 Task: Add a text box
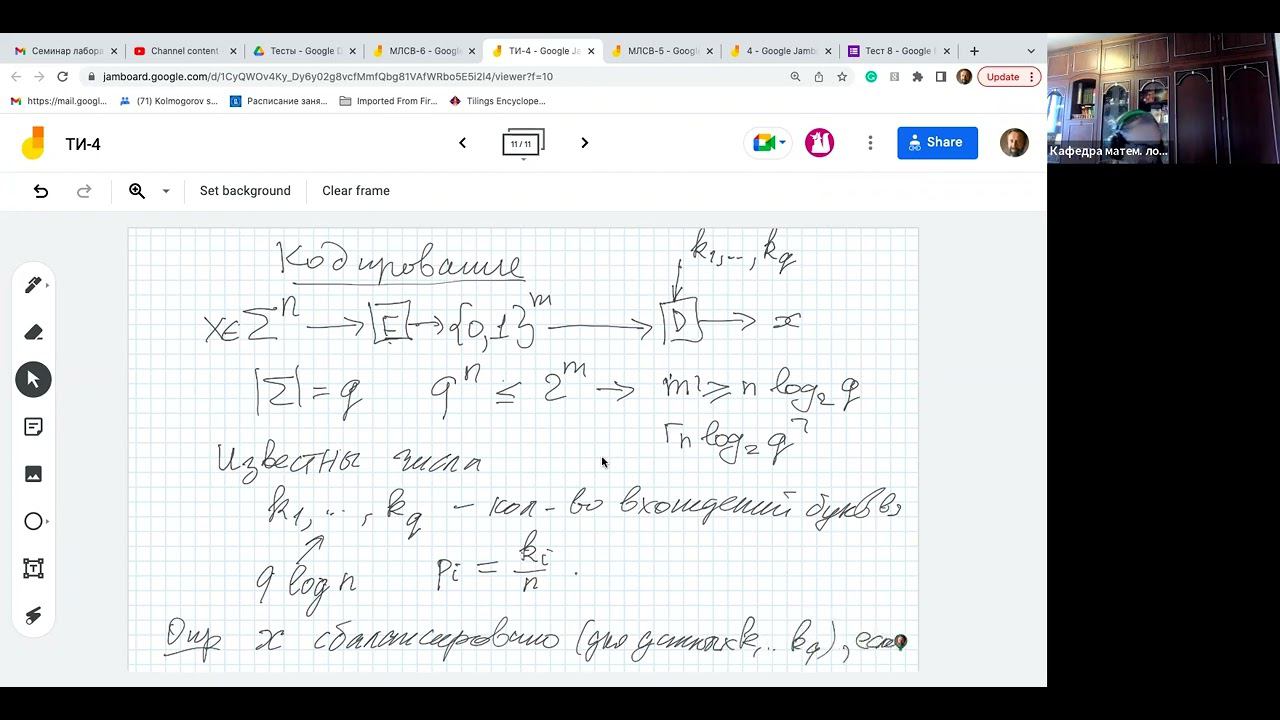[33, 568]
